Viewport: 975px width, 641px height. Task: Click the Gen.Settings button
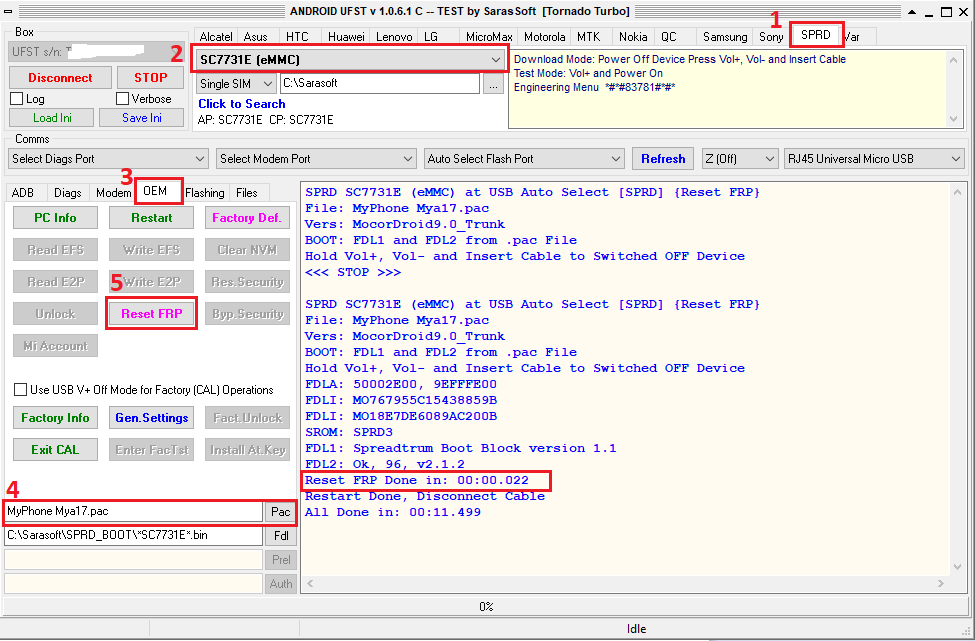[152, 418]
